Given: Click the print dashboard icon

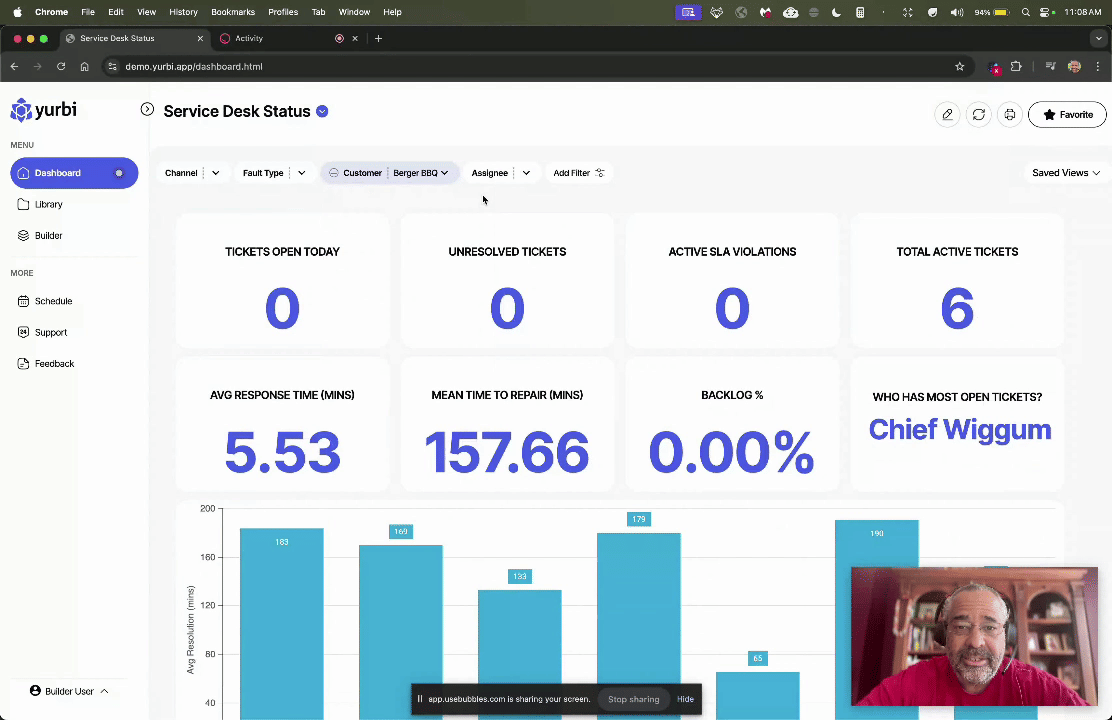Looking at the screenshot, I should (1010, 115).
